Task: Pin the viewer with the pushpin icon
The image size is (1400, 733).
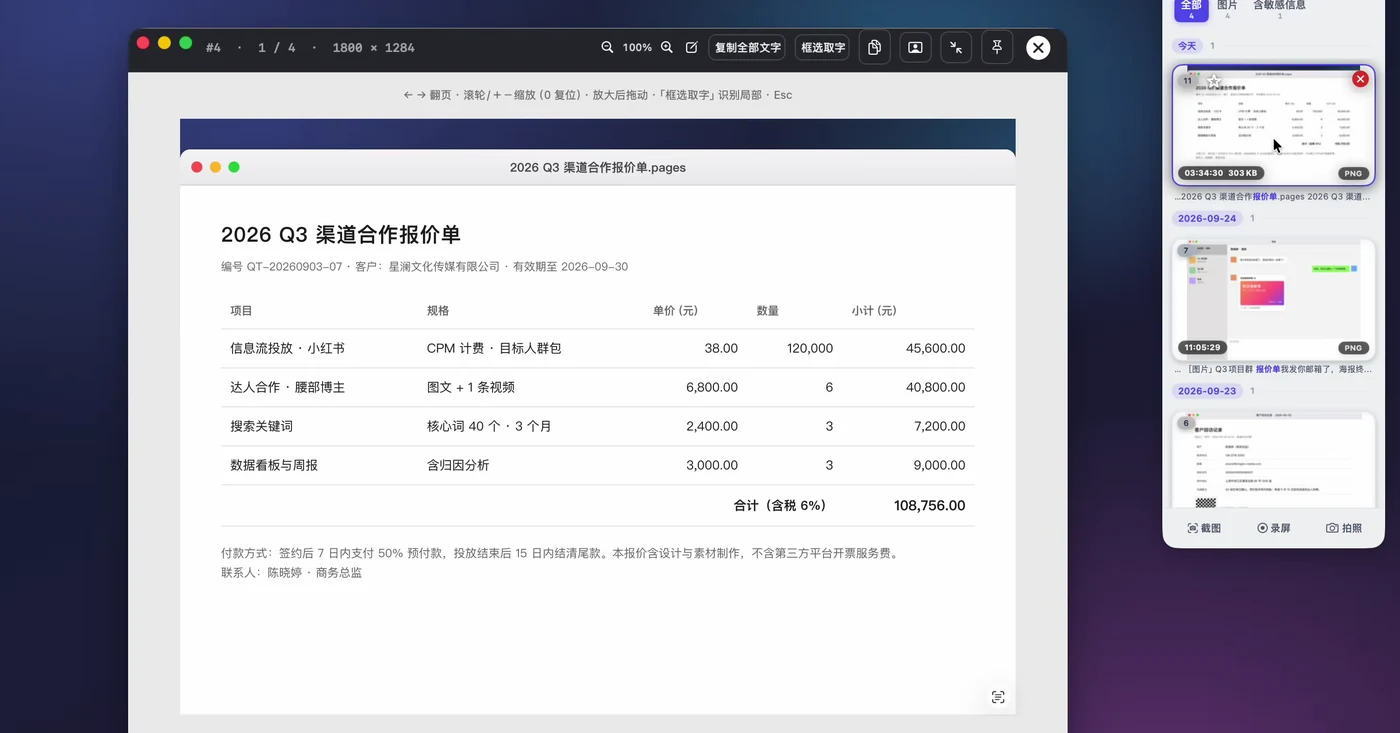Action: pyautogui.click(x=997, y=47)
